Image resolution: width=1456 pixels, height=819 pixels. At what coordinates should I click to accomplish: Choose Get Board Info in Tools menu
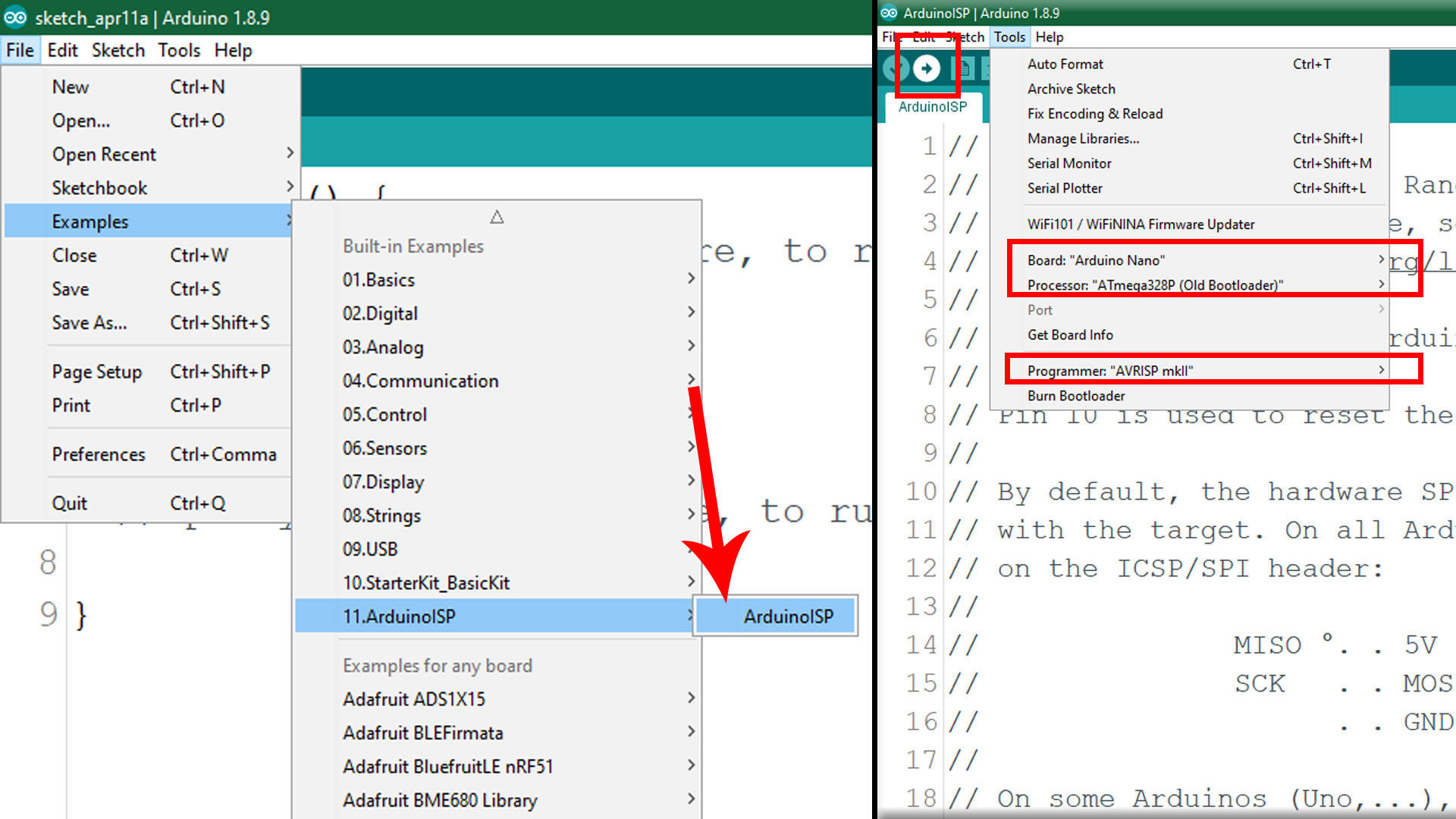(1190, 335)
